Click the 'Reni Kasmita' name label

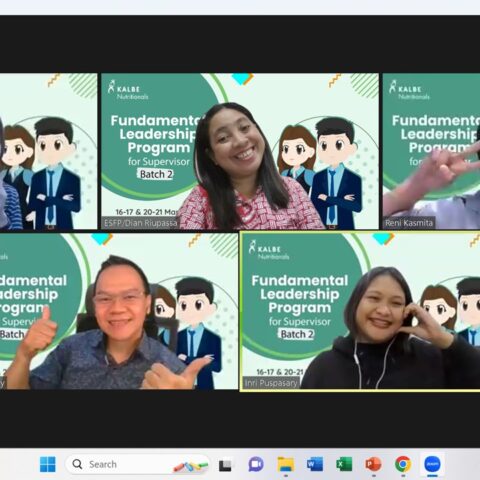click(409, 223)
